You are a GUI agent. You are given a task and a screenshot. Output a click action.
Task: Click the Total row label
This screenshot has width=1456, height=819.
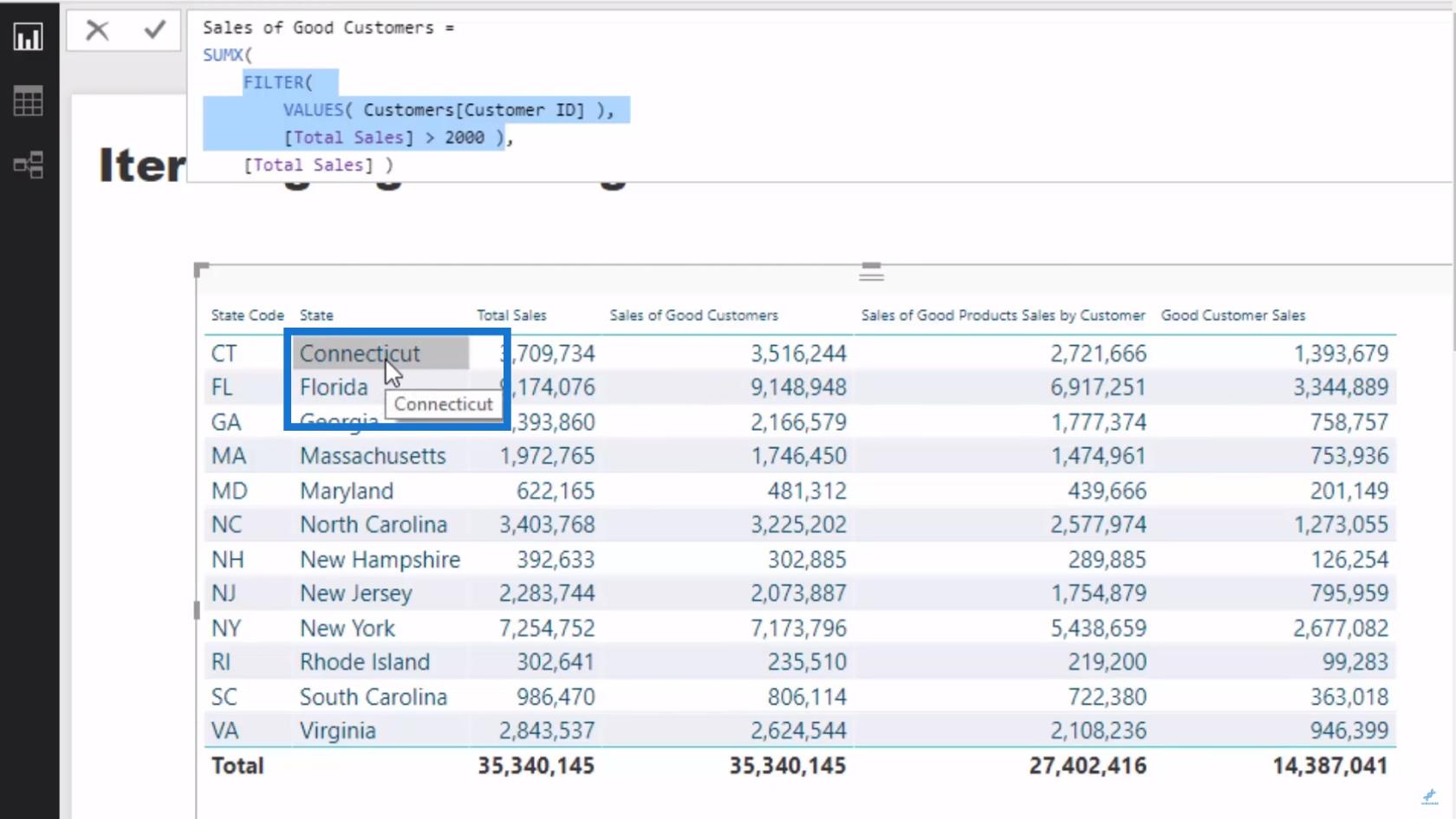[237, 766]
